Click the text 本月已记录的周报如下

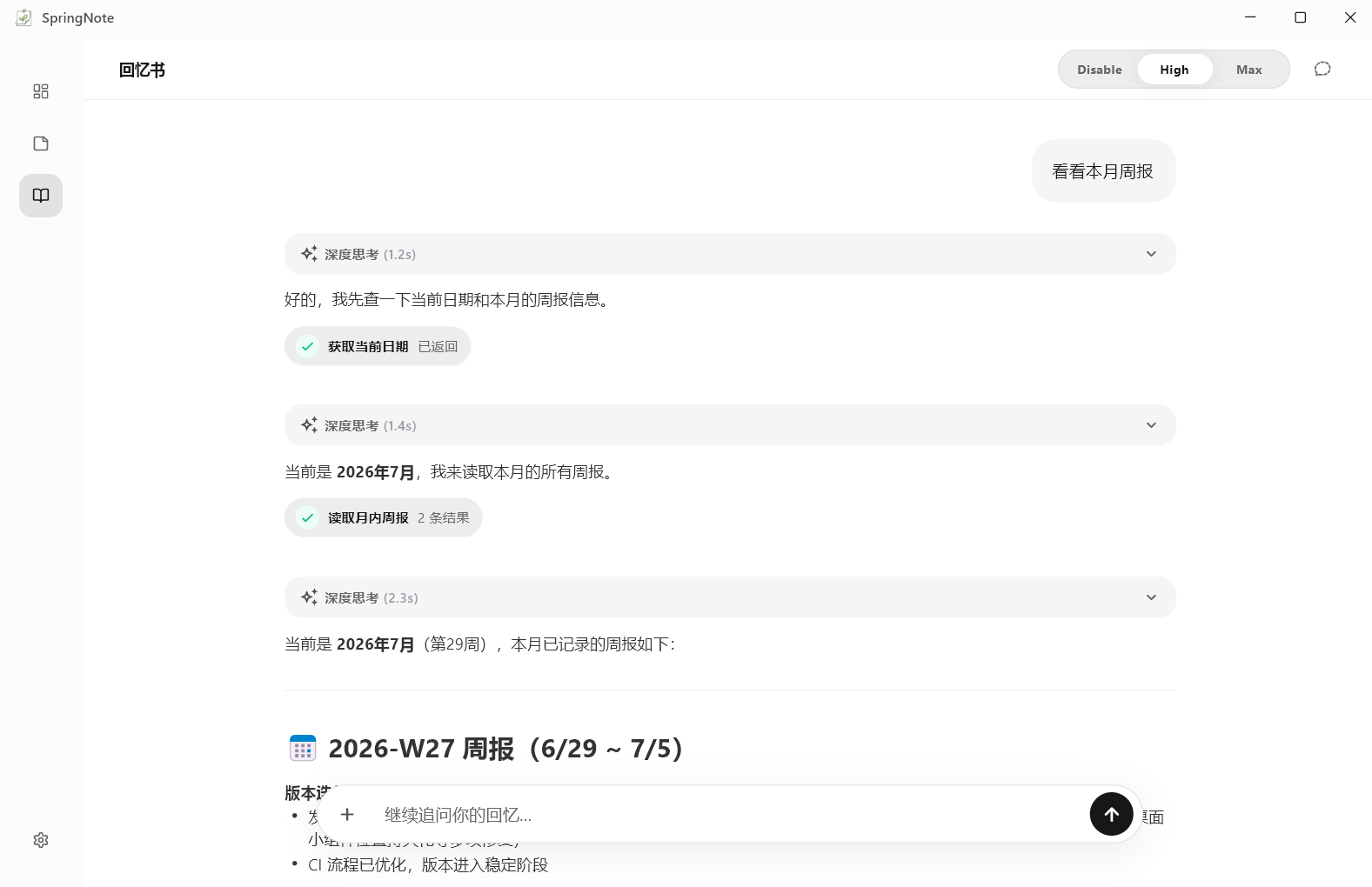592,644
